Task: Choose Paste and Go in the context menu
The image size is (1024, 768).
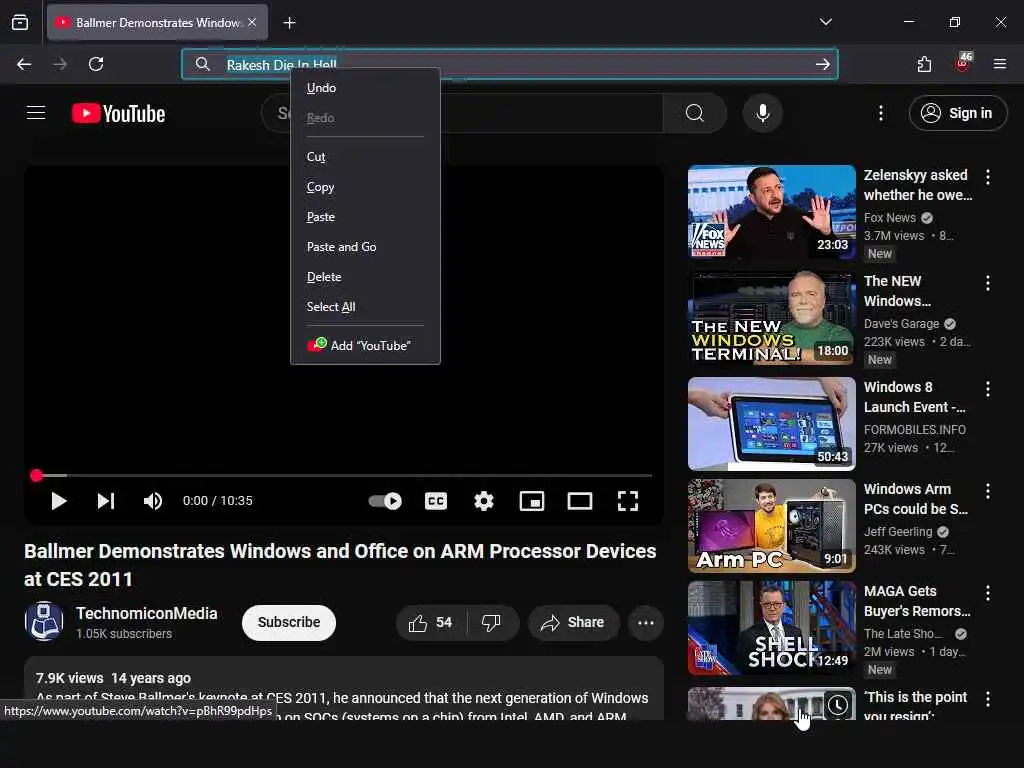Action: [365, 247]
